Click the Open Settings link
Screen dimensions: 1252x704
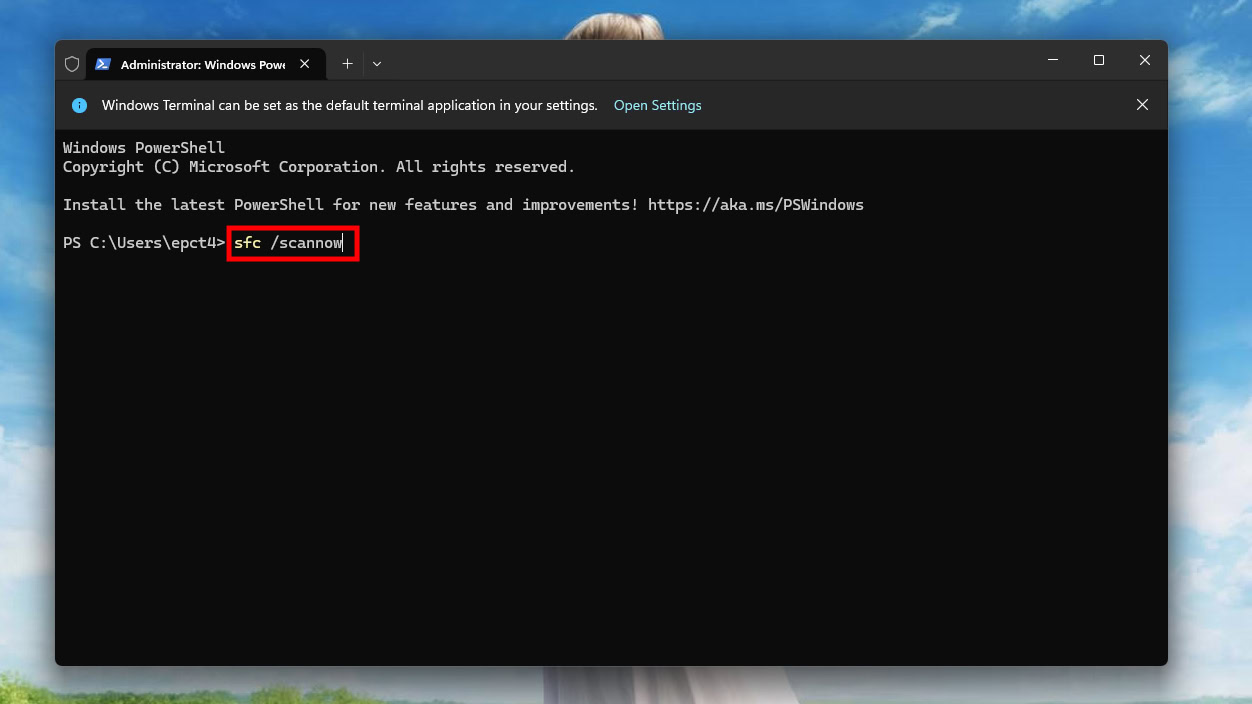pos(658,105)
